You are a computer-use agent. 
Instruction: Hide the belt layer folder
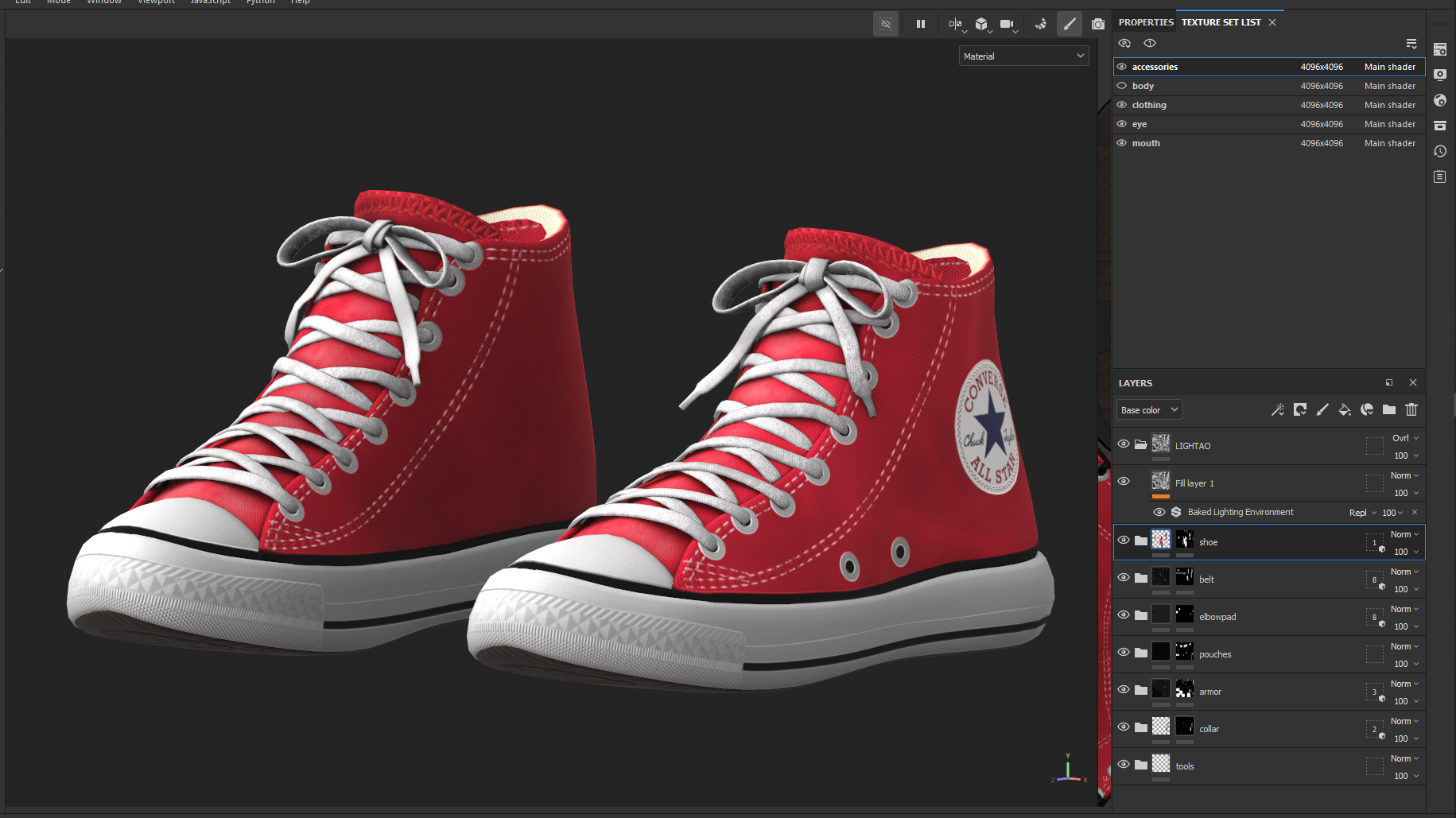point(1123,578)
